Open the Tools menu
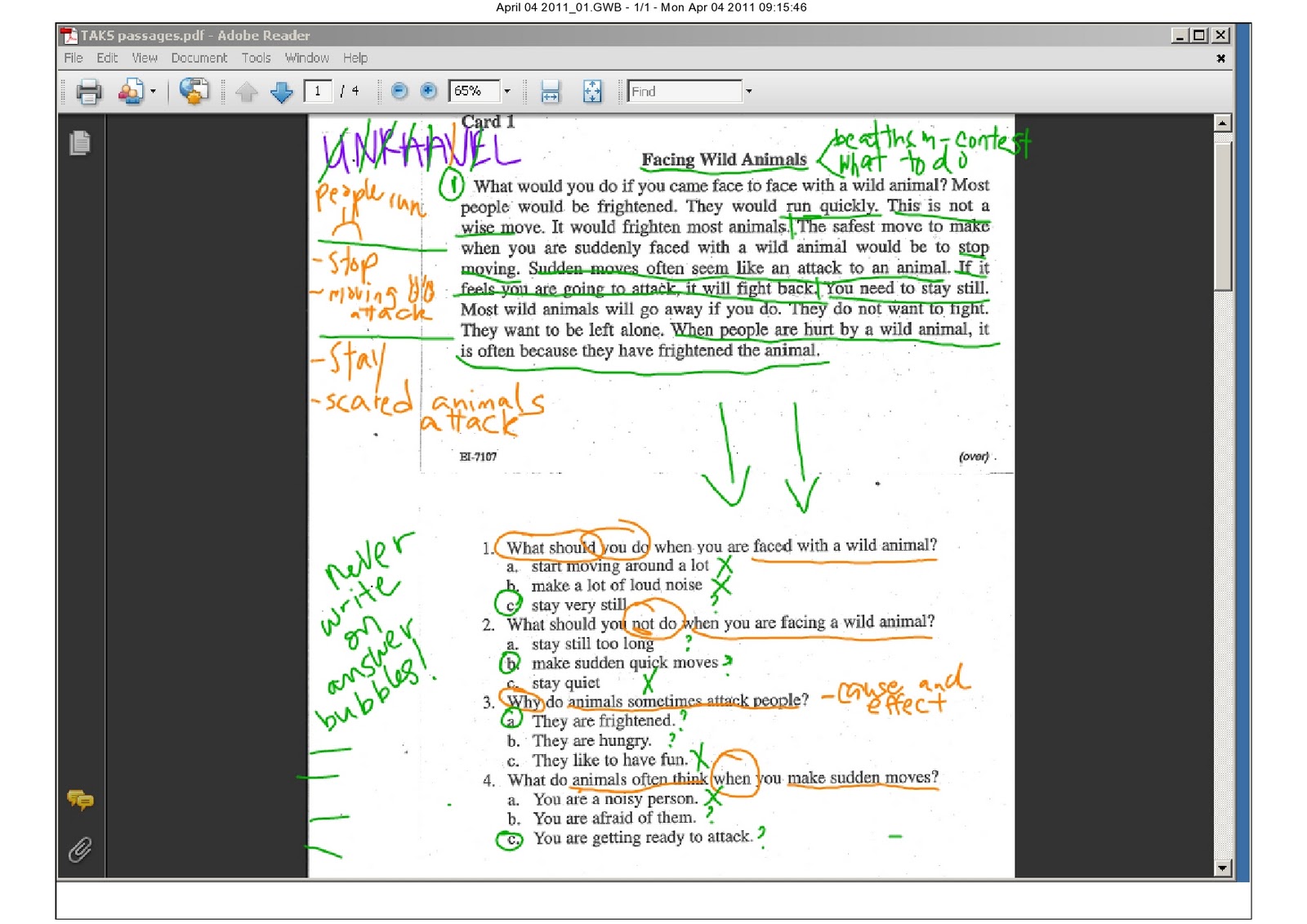Image resolution: width=1307 pixels, height=924 pixels. [x=256, y=58]
